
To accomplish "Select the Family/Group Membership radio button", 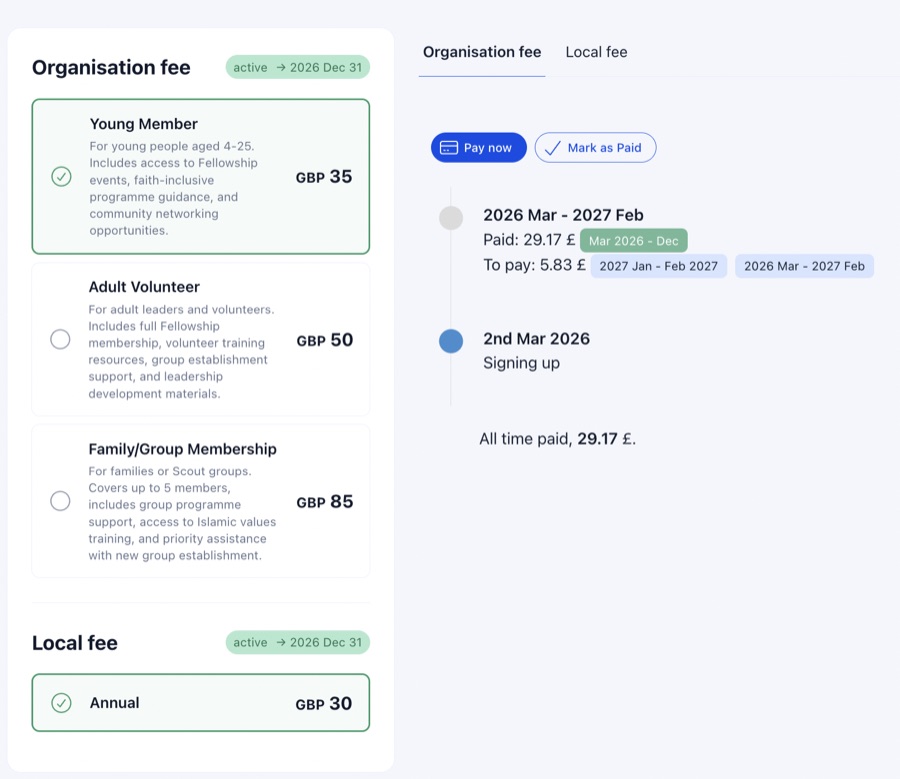I will (60, 501).
